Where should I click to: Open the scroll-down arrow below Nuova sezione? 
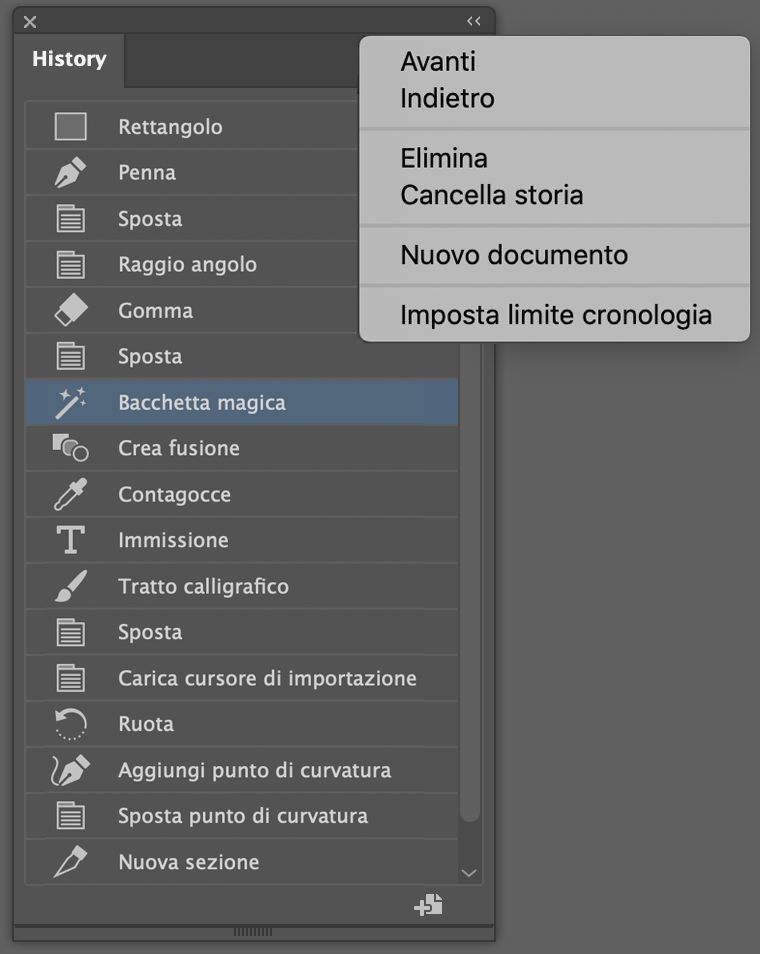(x=469, y=872)
